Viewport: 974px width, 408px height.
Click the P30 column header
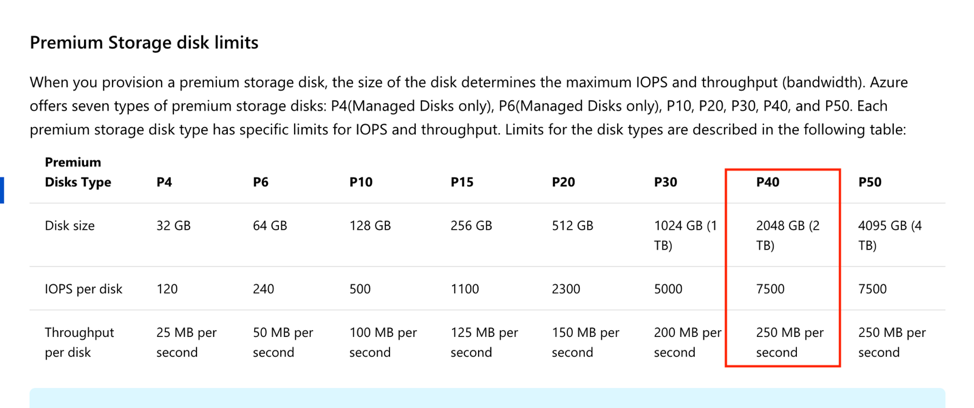(666, 183)
